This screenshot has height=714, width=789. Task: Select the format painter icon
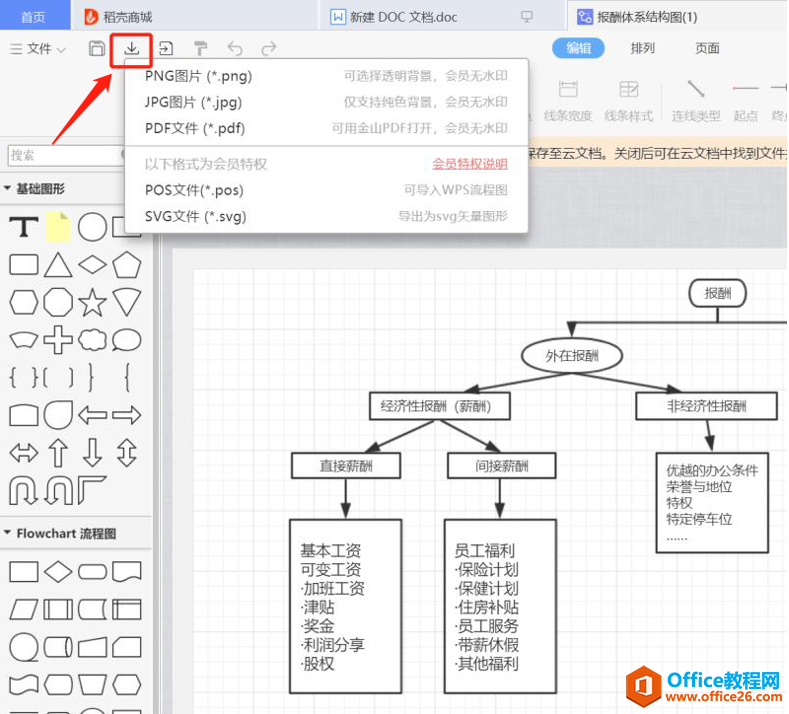(200, 48)
